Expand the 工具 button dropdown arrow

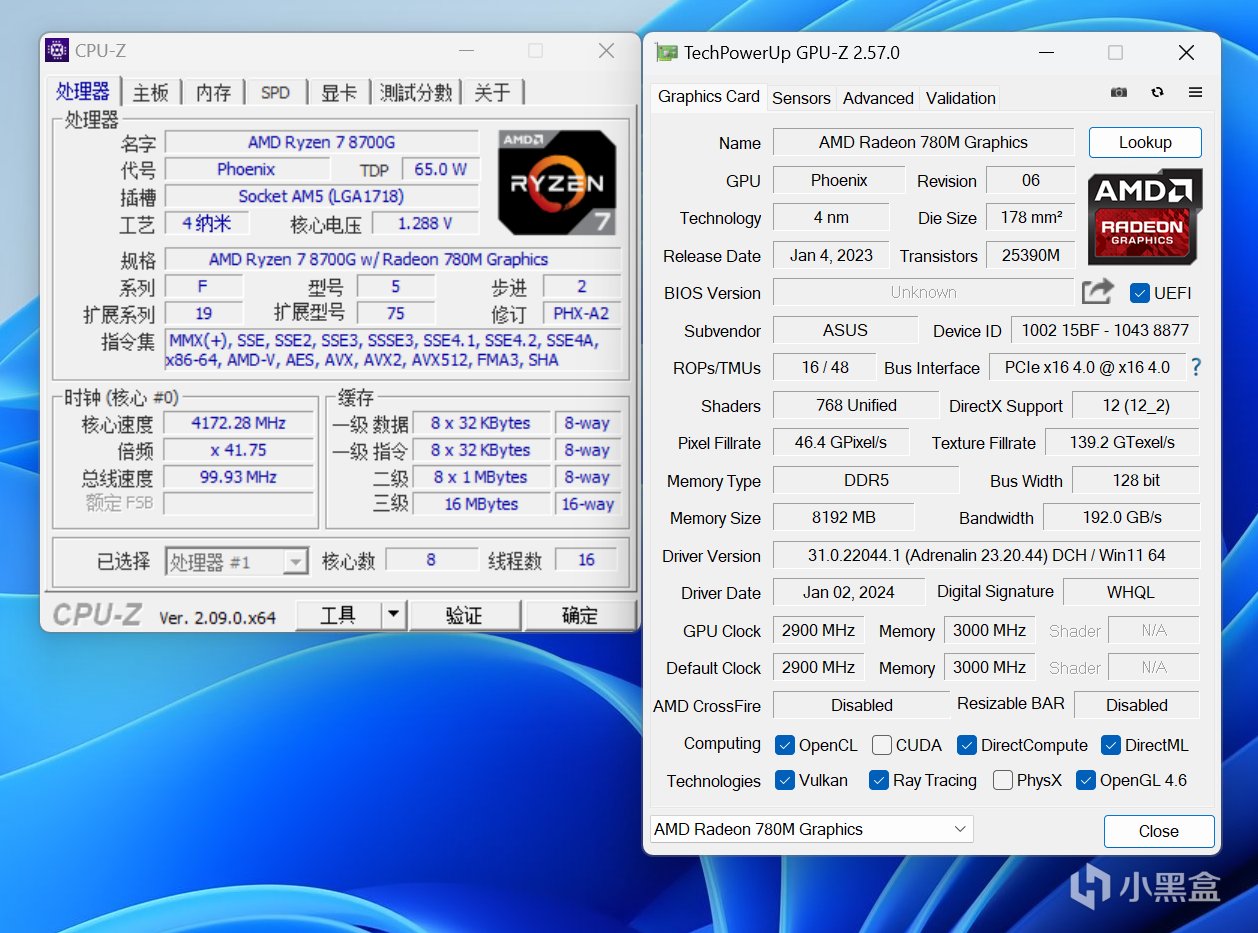pyautogui.click(x=394, y=615)
